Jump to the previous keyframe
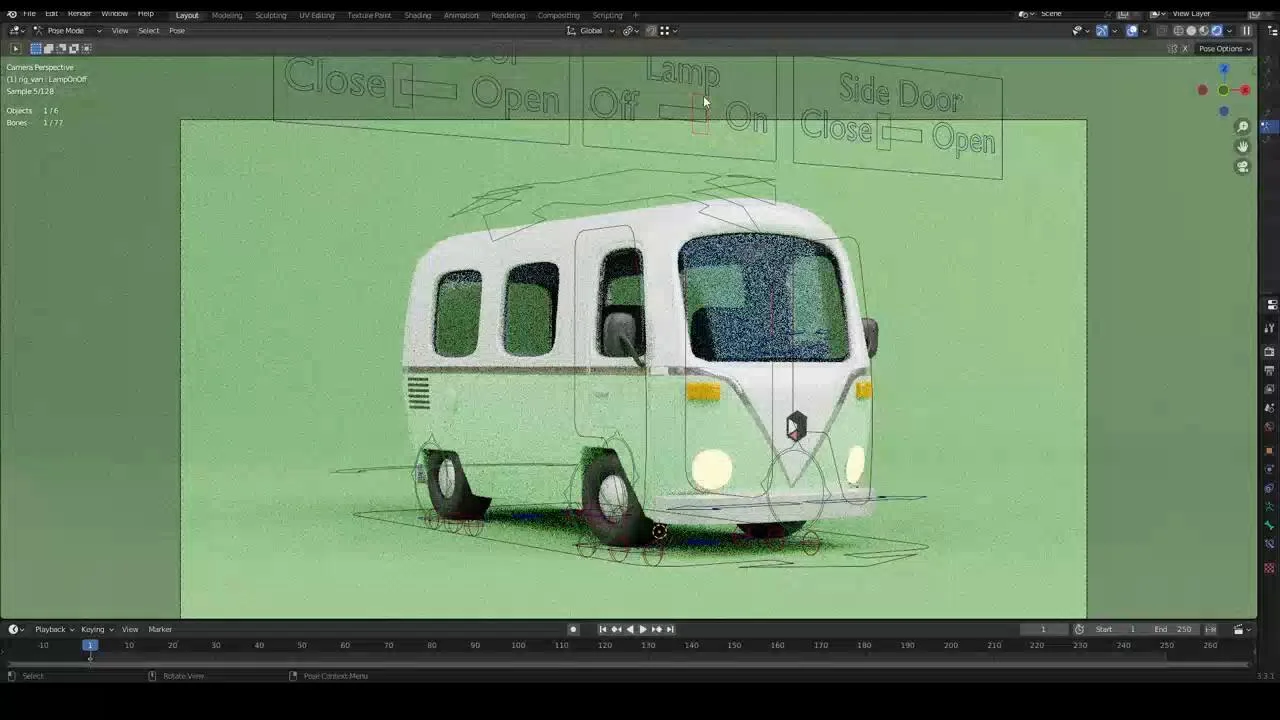Viewport: 1280px width, 720px height. 616,629
